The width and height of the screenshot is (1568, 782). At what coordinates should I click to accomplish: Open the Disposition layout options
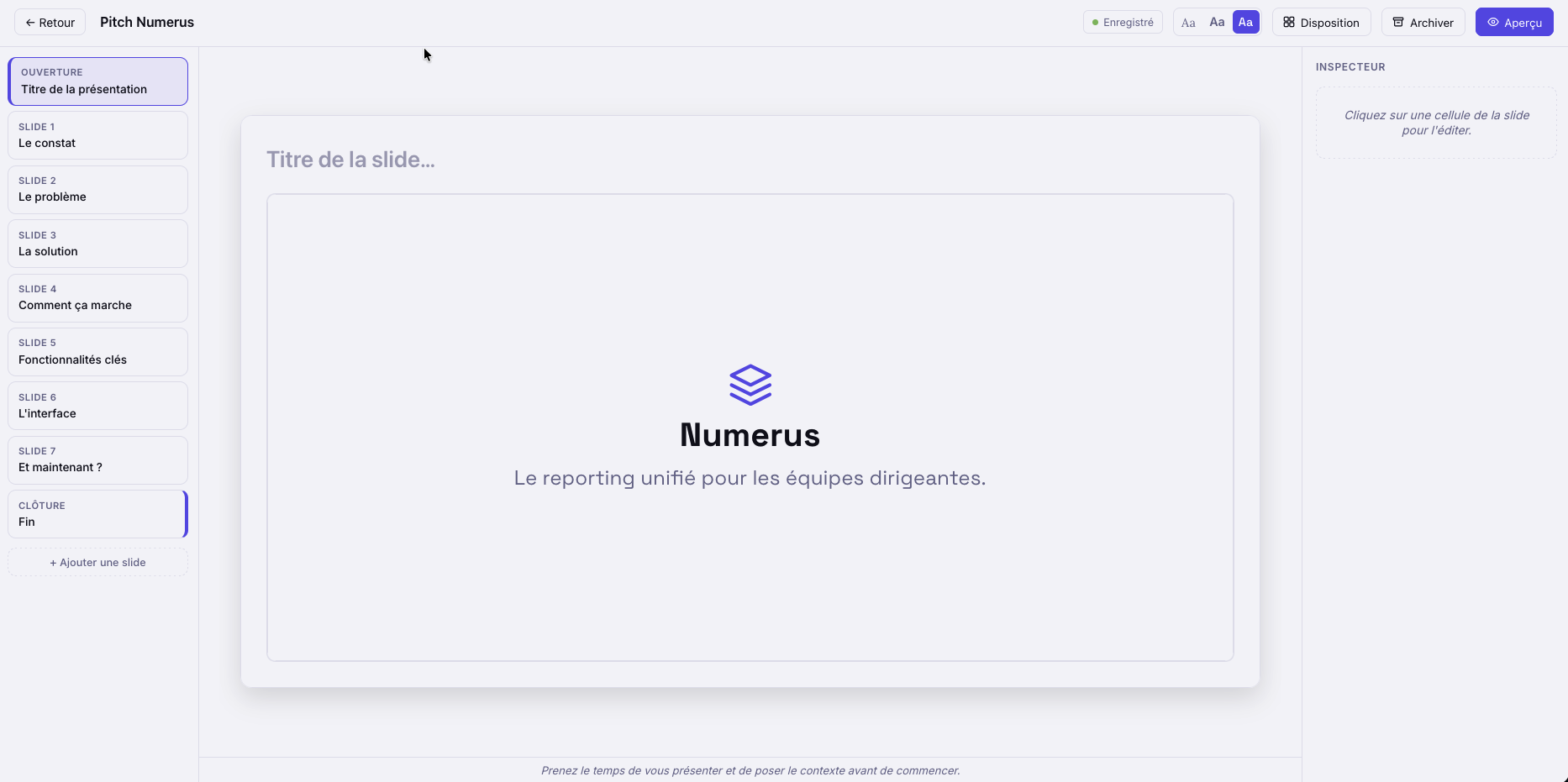(1321, 22)
